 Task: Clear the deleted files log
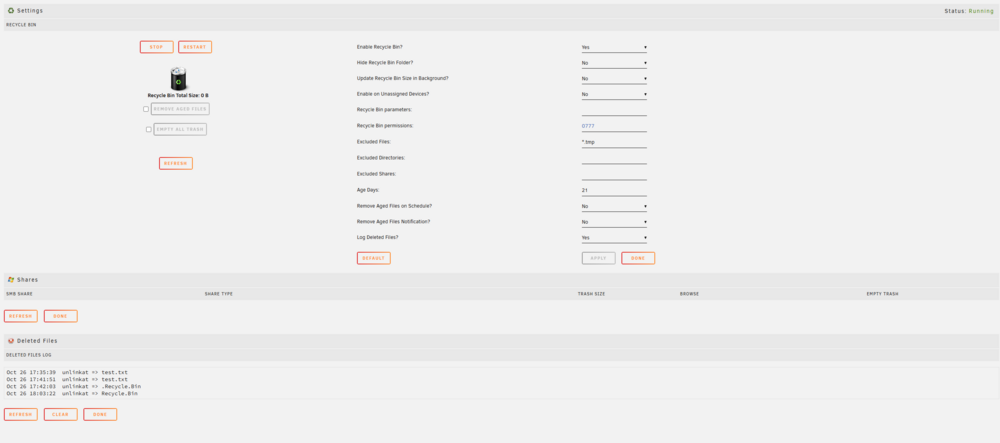pos(61,414)
